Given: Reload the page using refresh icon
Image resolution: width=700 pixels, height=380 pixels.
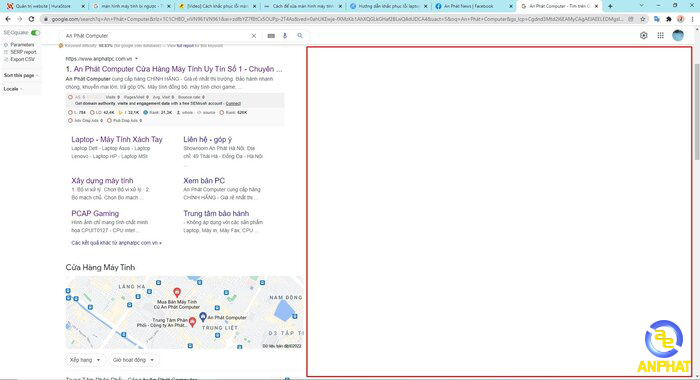Looking at the screenshot, I should pyautogui.click(x=31, y=19).
